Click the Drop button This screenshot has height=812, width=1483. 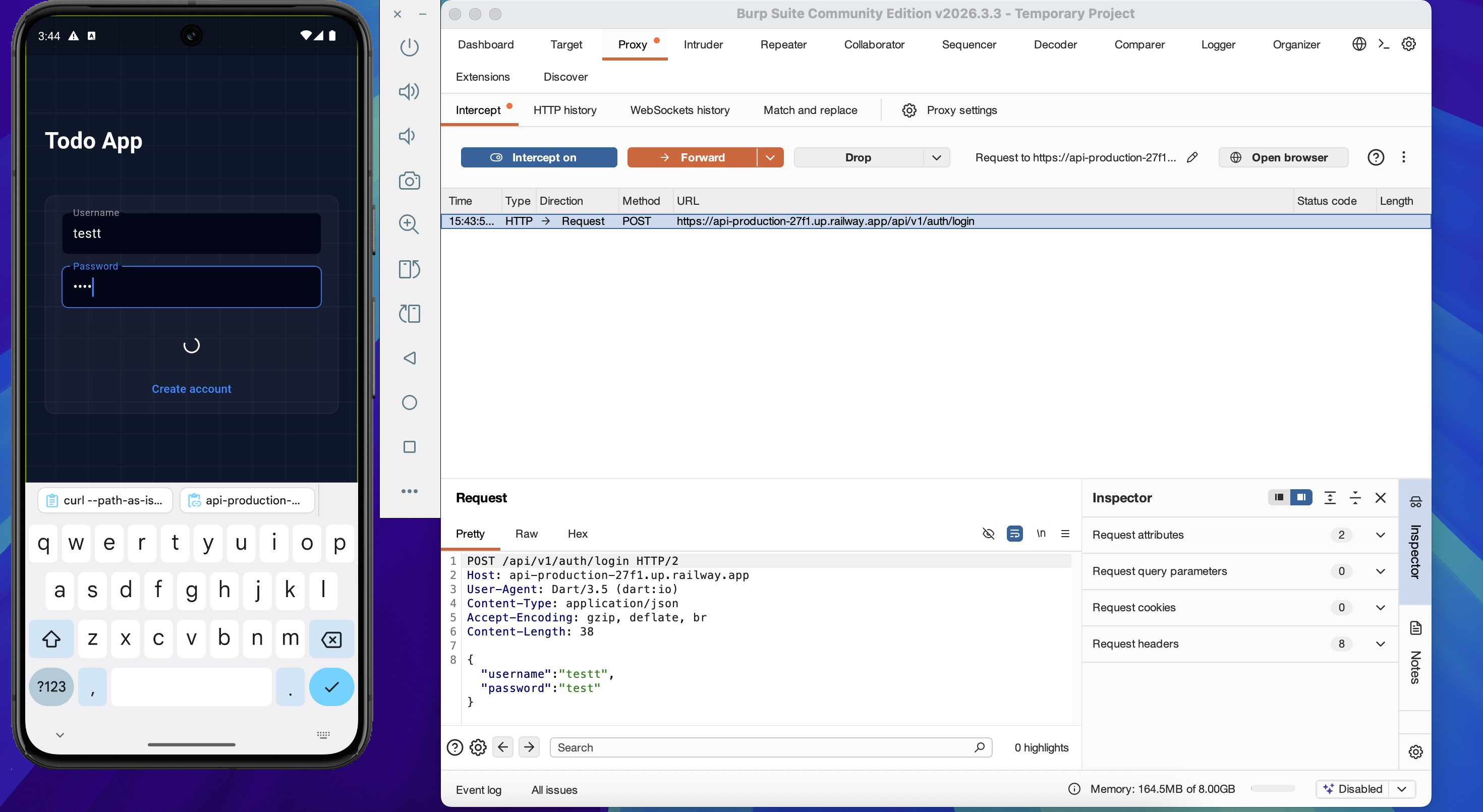coord(859,157)
